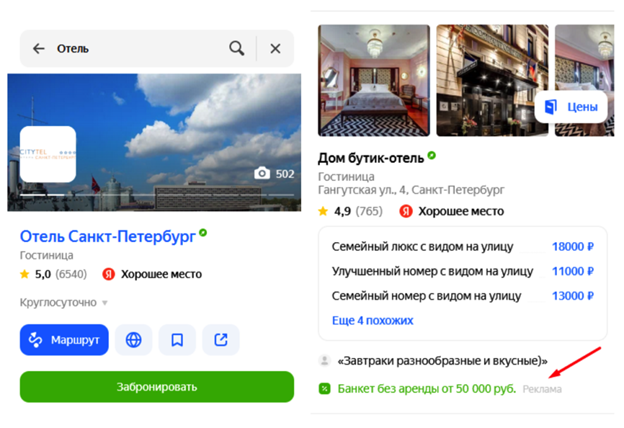Click the Citytel hotel logo thumbnail
This screenshot has height=428, width=624.
point(48,154)
